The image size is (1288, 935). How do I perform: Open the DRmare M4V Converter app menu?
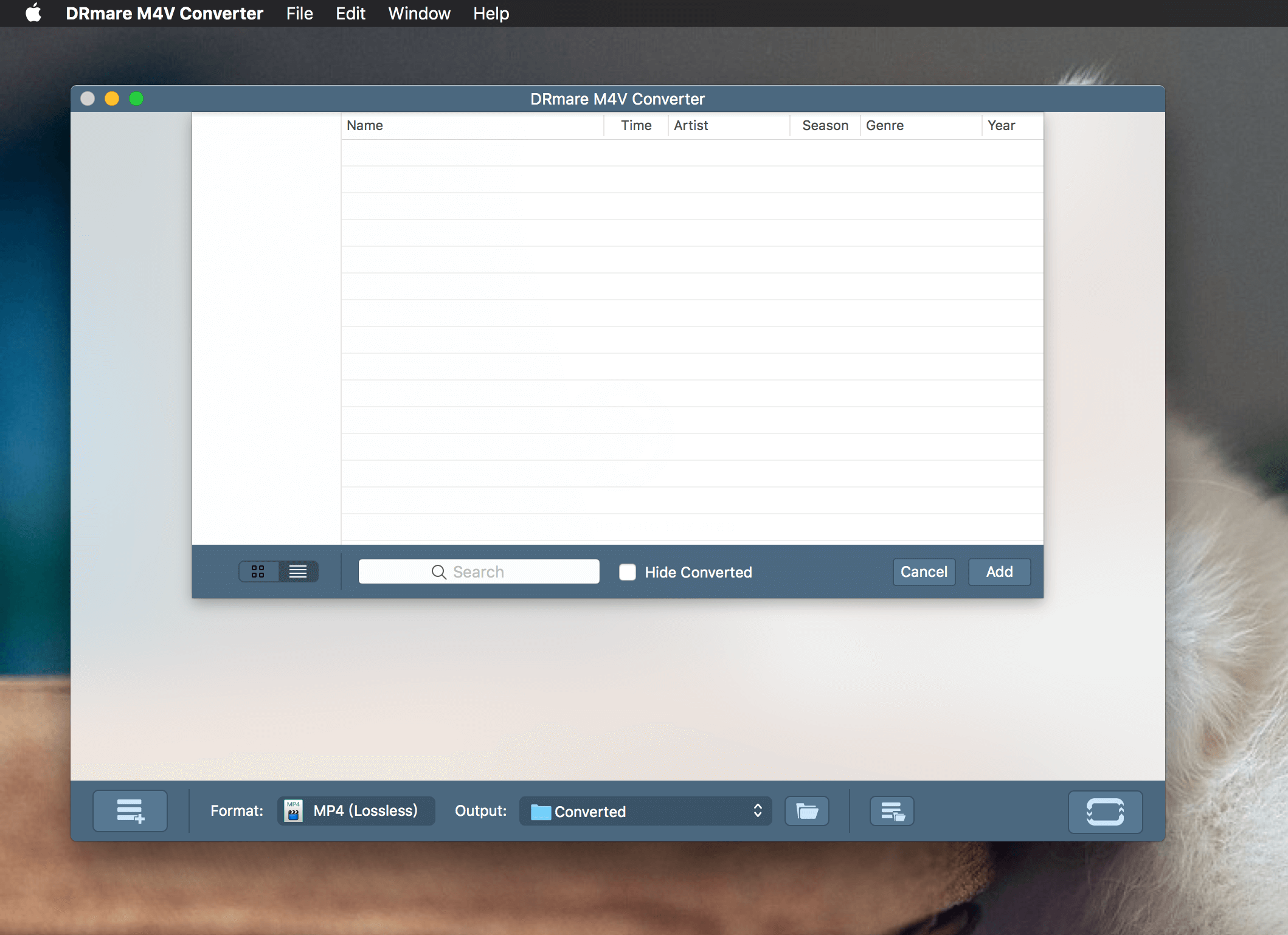(164, 13)
